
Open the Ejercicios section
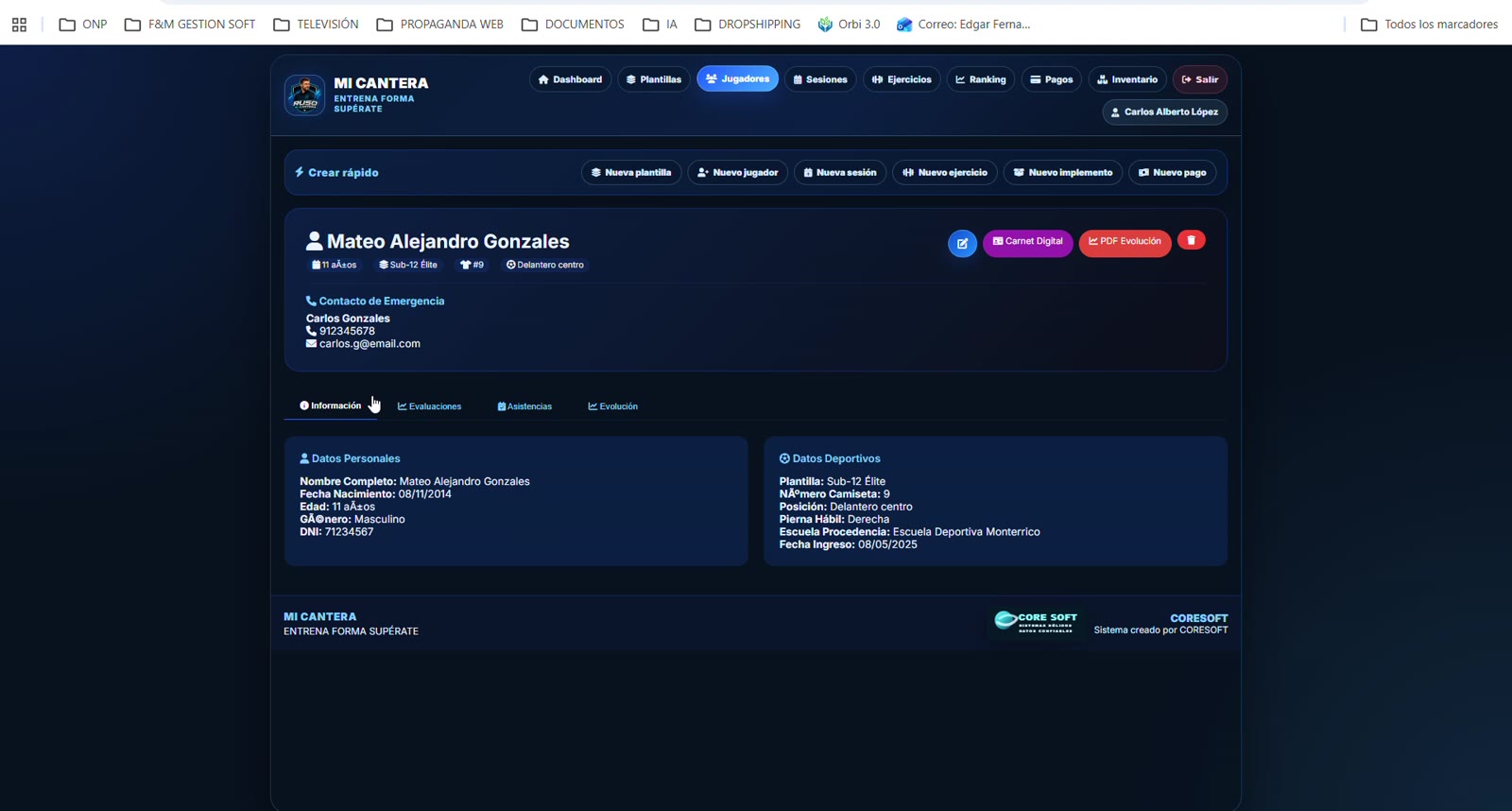click(x=902, y=79)
